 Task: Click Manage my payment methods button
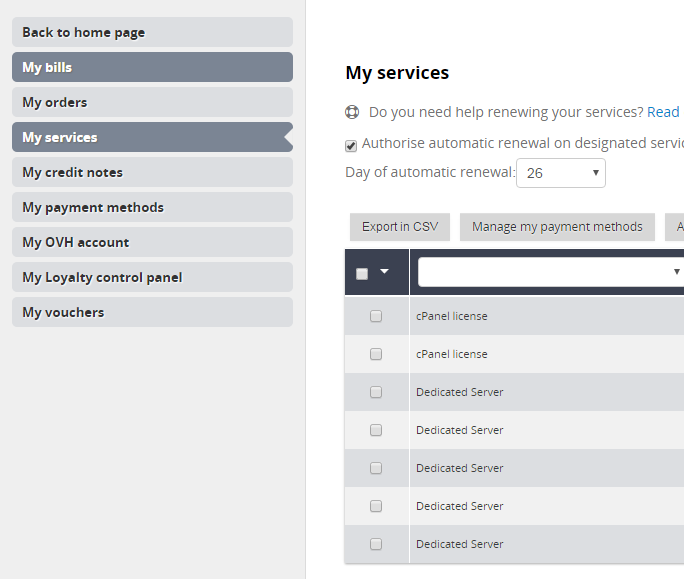tap(557, 227)
